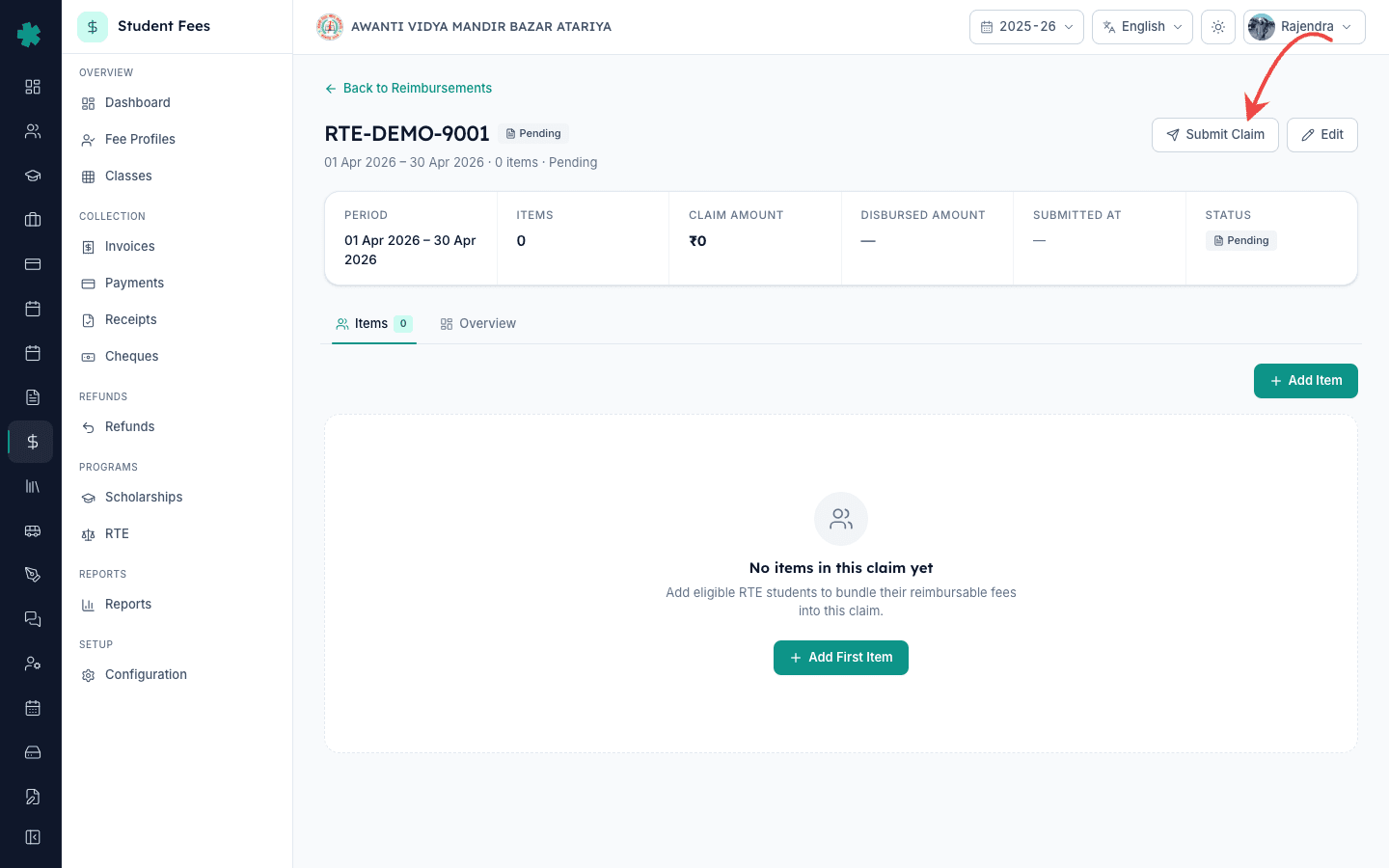Click the RTE-DEMO-9001 claim title
This screenshot has width=1389, height=868.
point(407,134)
